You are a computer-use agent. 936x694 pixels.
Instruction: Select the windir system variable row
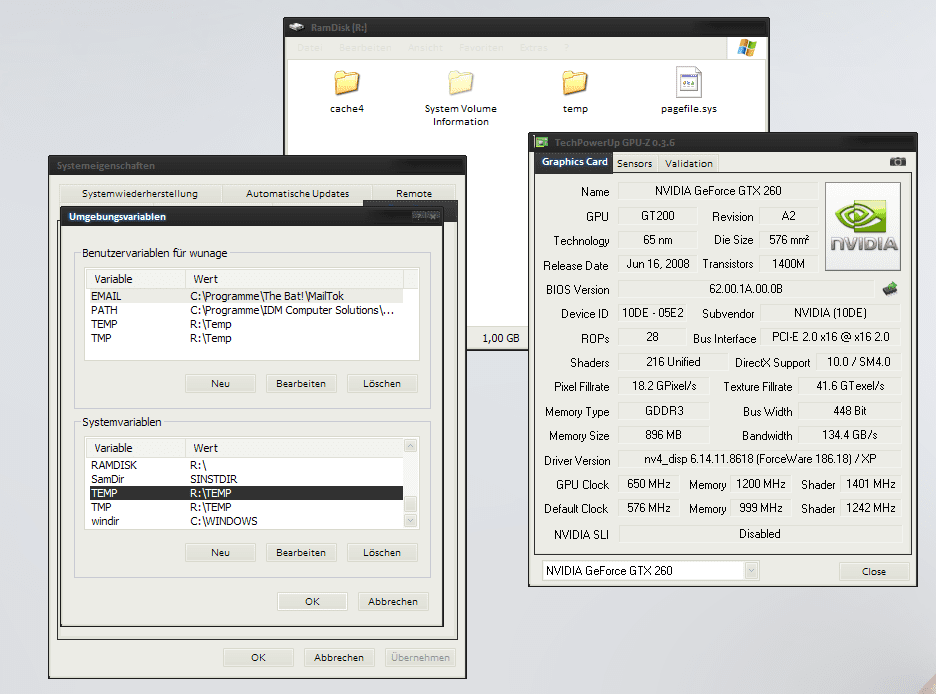[246, 521]
